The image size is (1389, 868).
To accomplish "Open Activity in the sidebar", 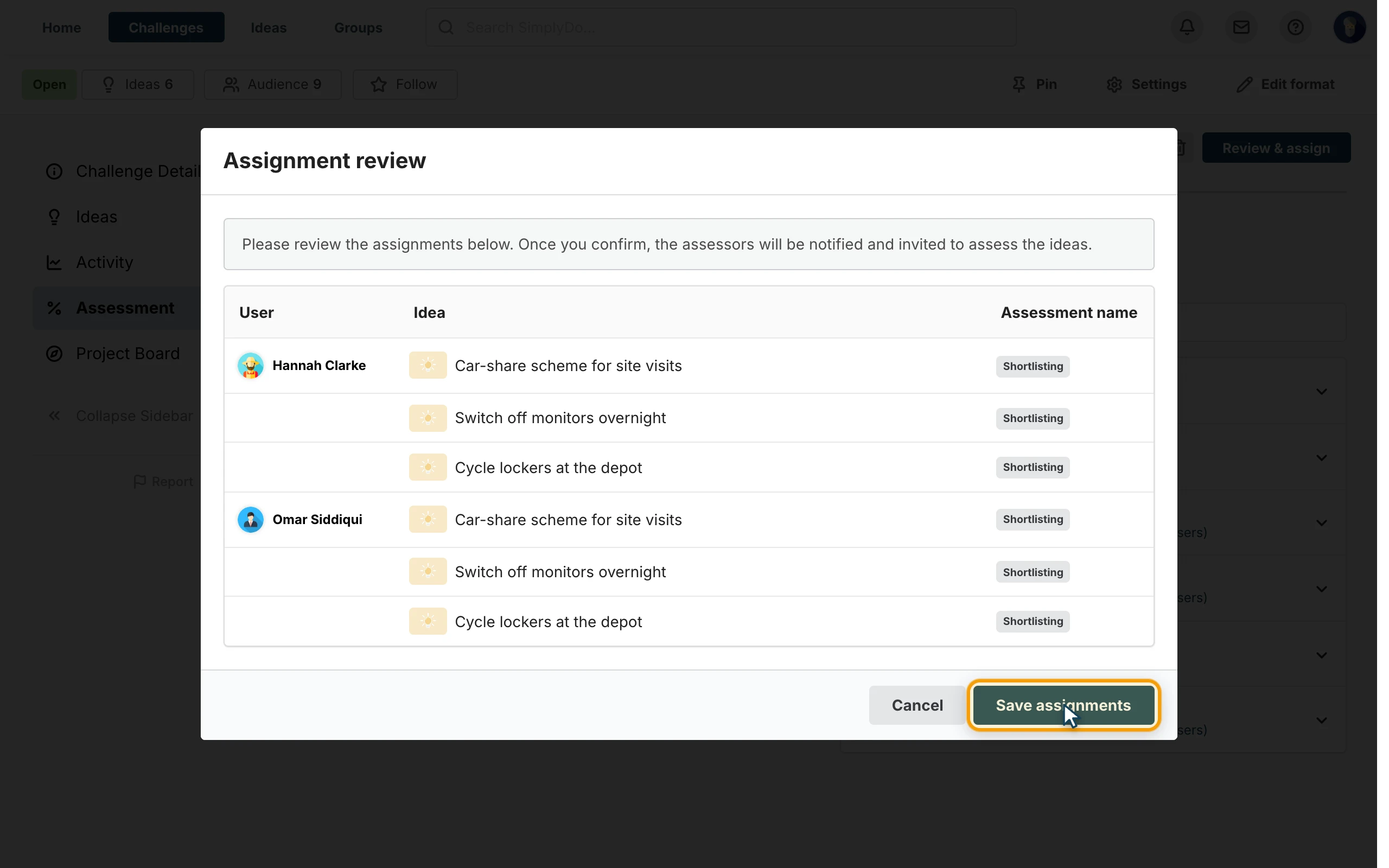I will [90, 263].
